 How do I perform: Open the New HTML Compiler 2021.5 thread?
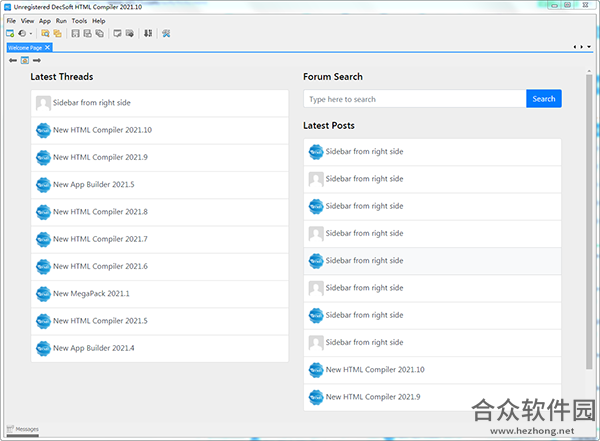(x=160, y=321)
